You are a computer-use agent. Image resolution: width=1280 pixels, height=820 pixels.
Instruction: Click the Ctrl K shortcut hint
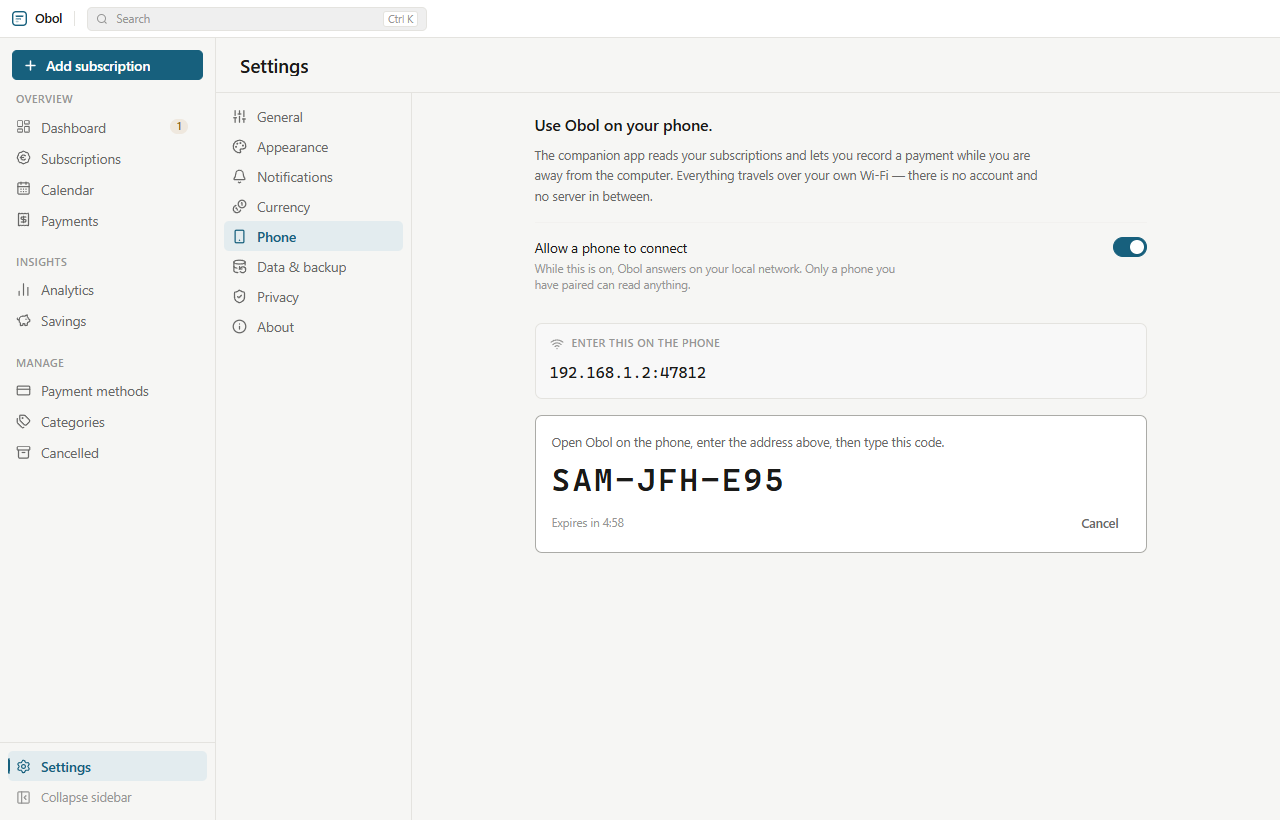400,19
